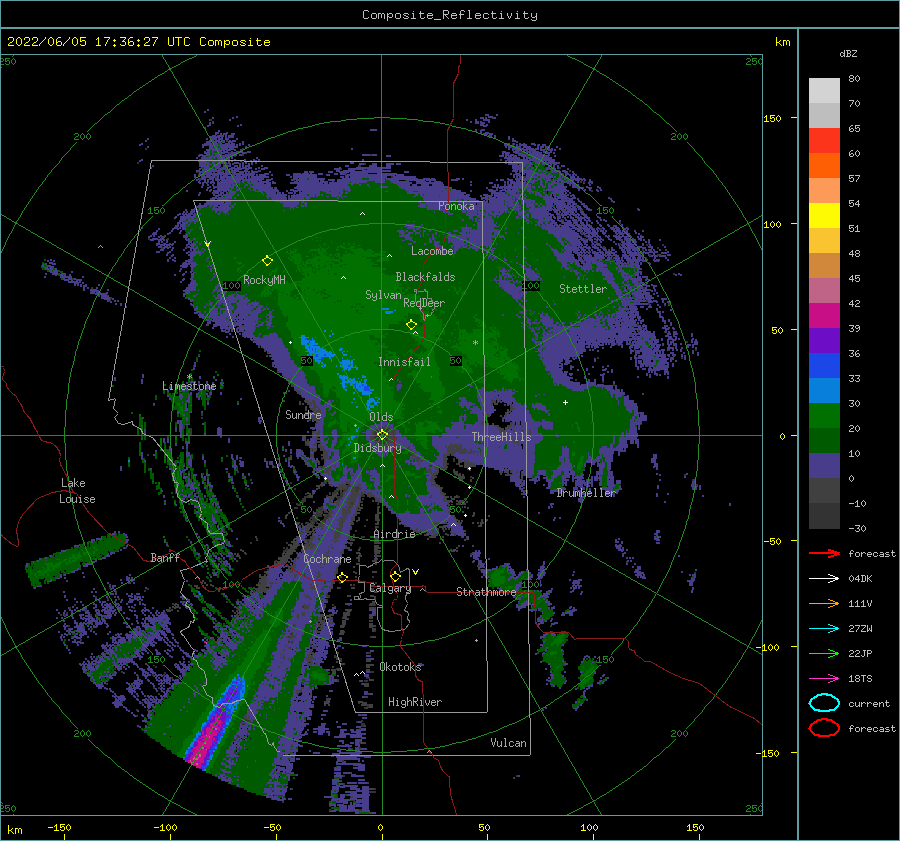
Task: Select the 36-39 dBZ purple swatch
Action: click(824, 340)
